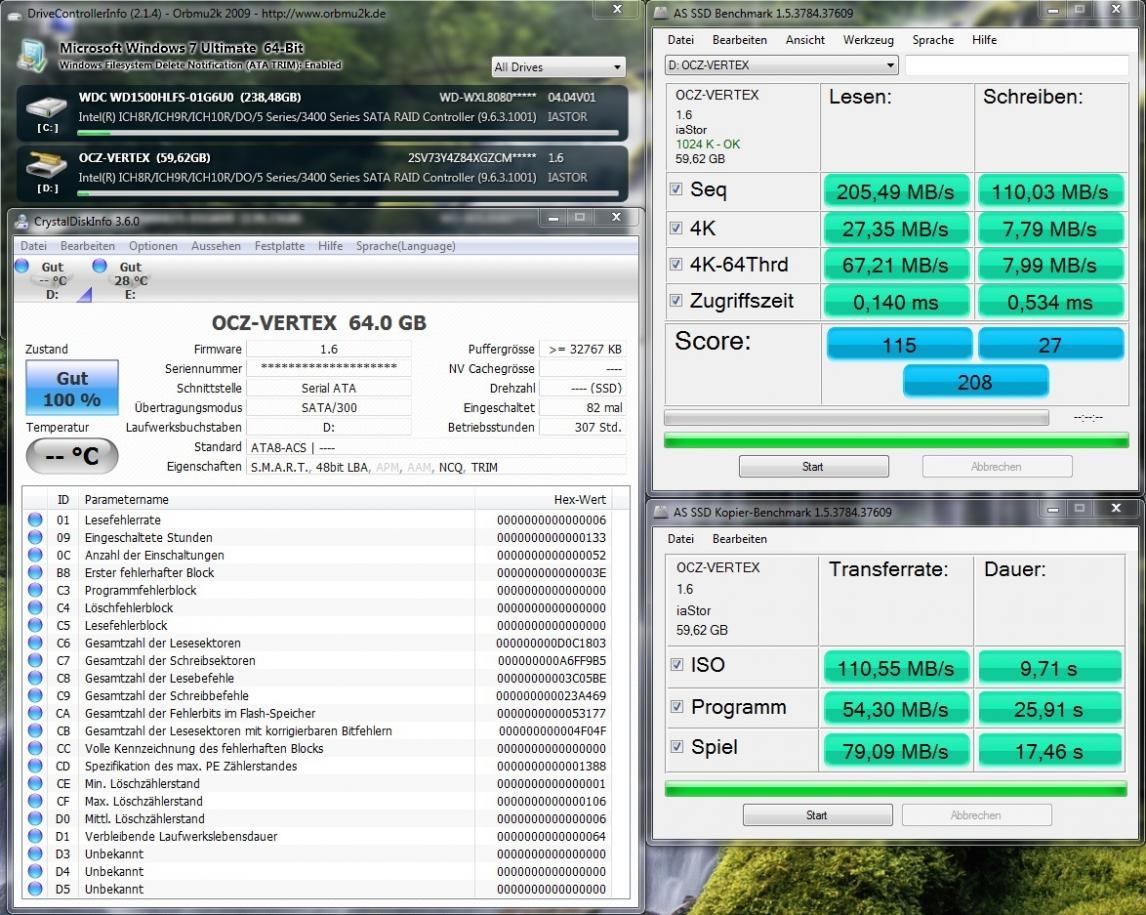The image size is (1146, 915).
Task: Click the Betriebsstunden value 307 Std.
Action: pyautogui.click(x=582, y=428)
